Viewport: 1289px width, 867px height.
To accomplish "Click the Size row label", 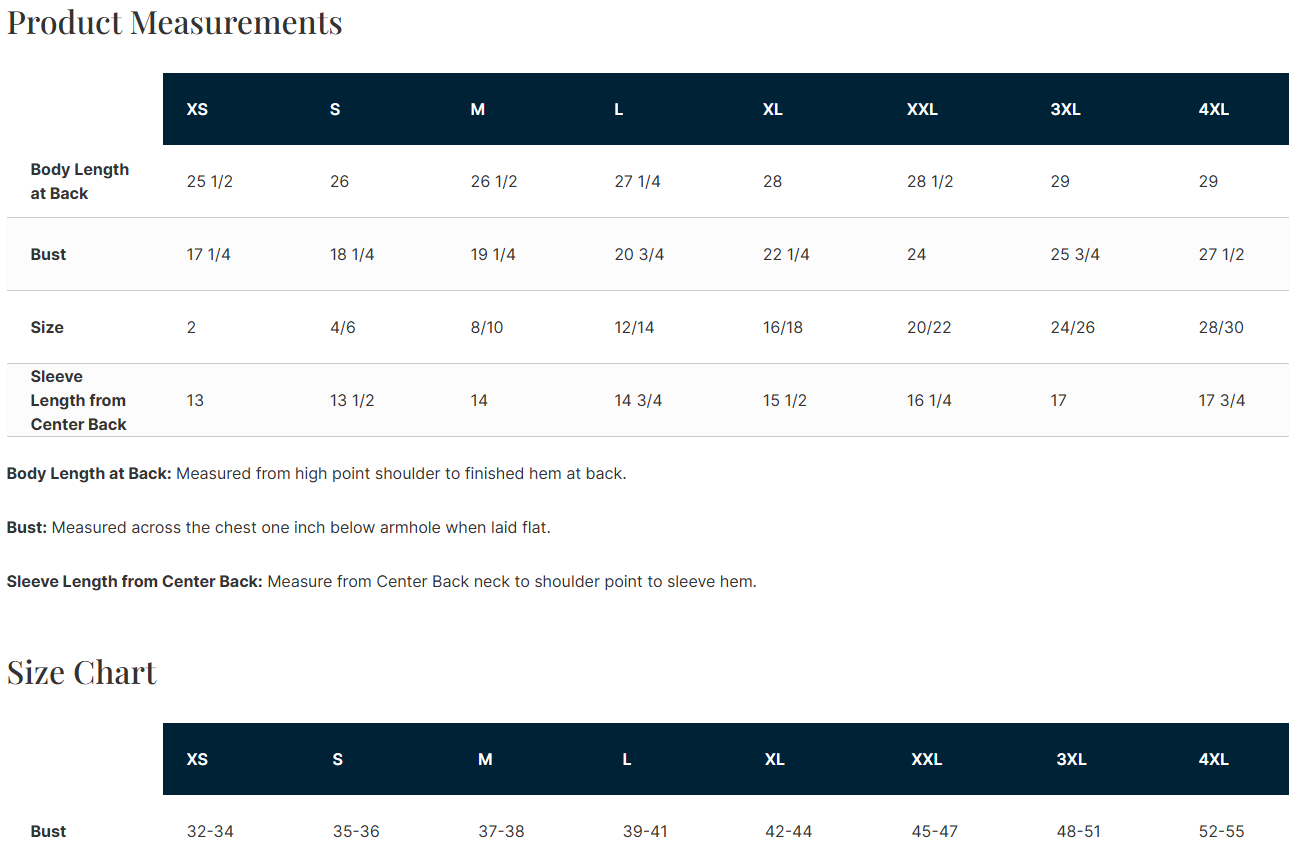I will [47, 327].
